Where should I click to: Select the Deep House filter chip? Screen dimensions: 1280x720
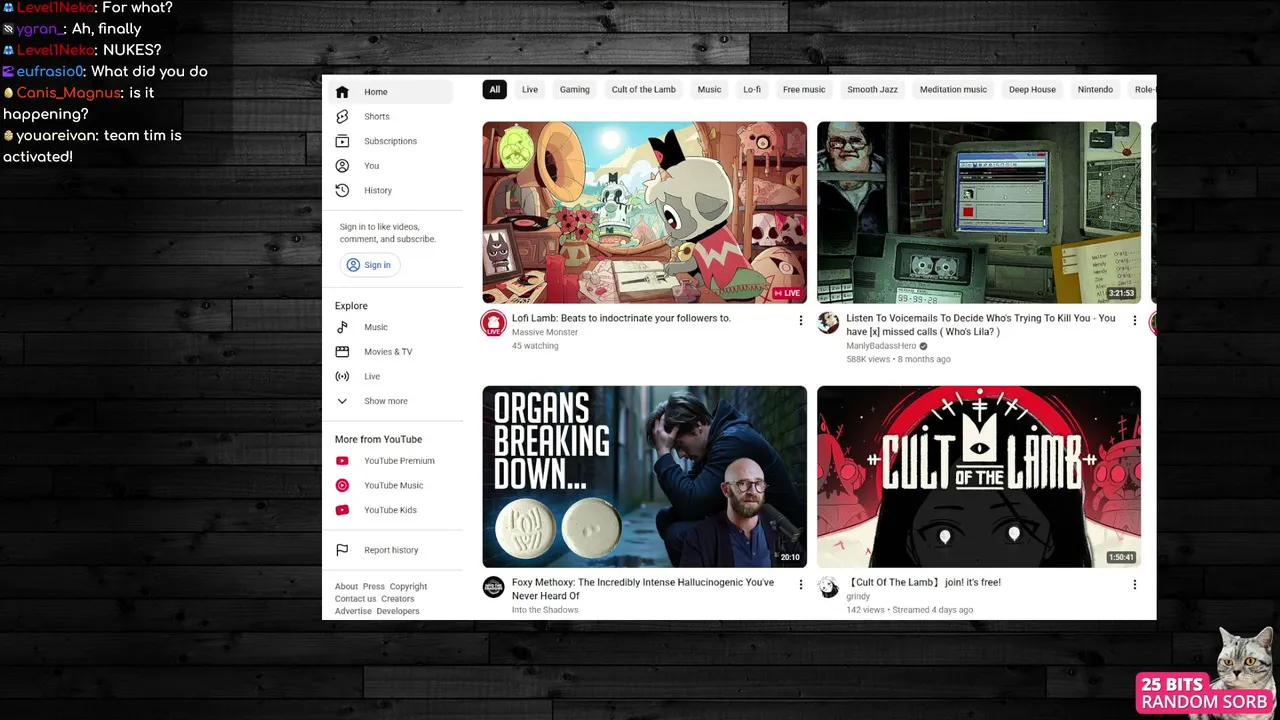tap(1032, 90)
